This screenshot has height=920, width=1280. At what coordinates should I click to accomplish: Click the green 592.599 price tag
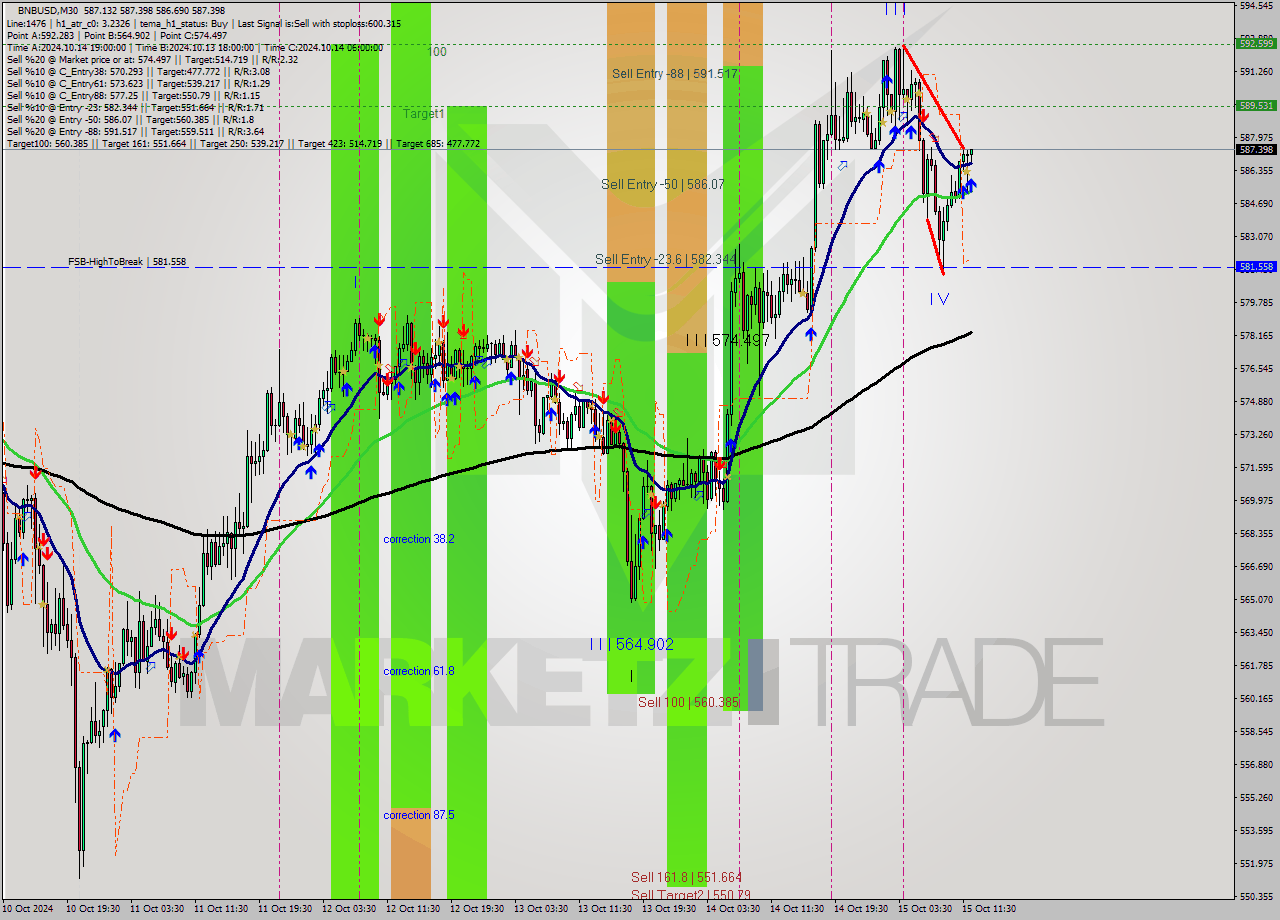[x=1256, y=43]
